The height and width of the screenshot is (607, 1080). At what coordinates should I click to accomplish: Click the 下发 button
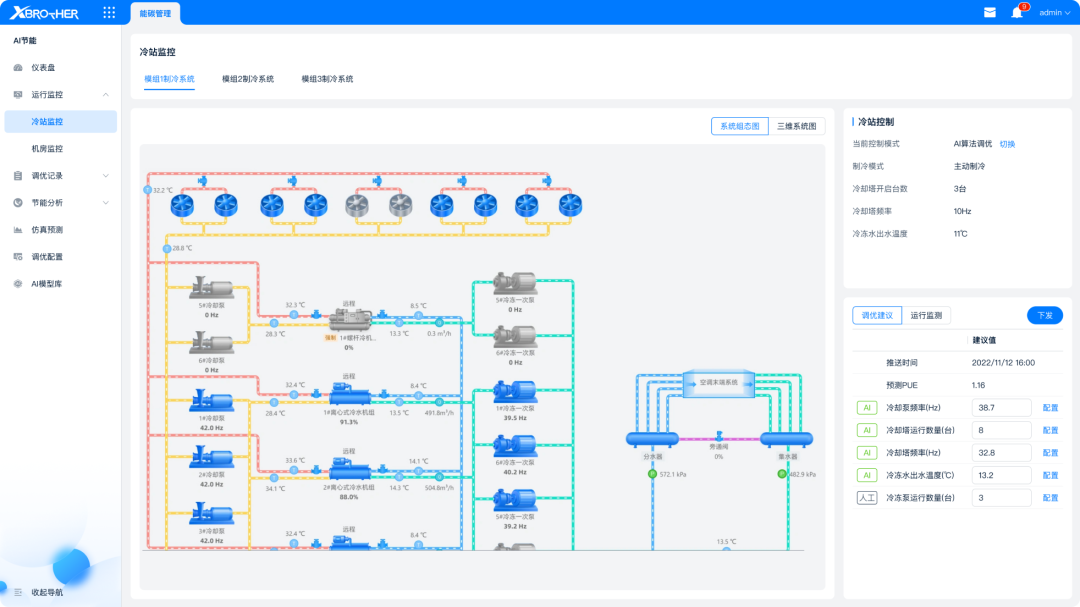[x=1045, y=315]
